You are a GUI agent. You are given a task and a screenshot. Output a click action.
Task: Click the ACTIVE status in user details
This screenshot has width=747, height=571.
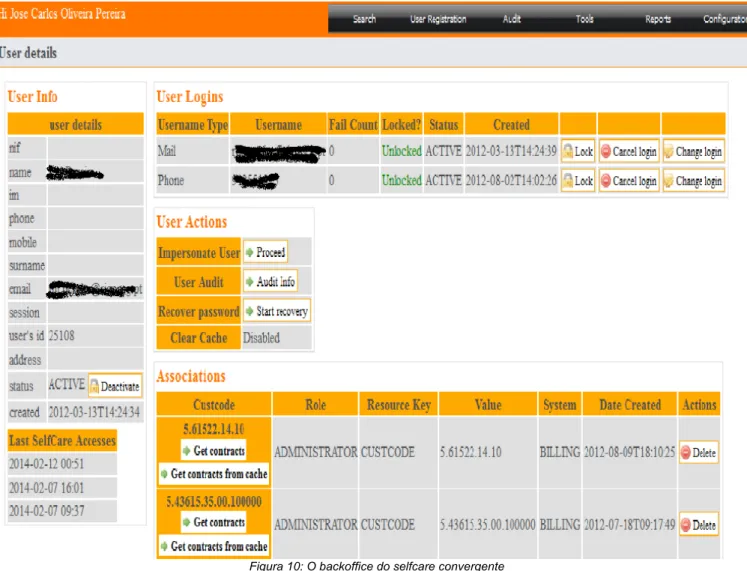(66, 384)
